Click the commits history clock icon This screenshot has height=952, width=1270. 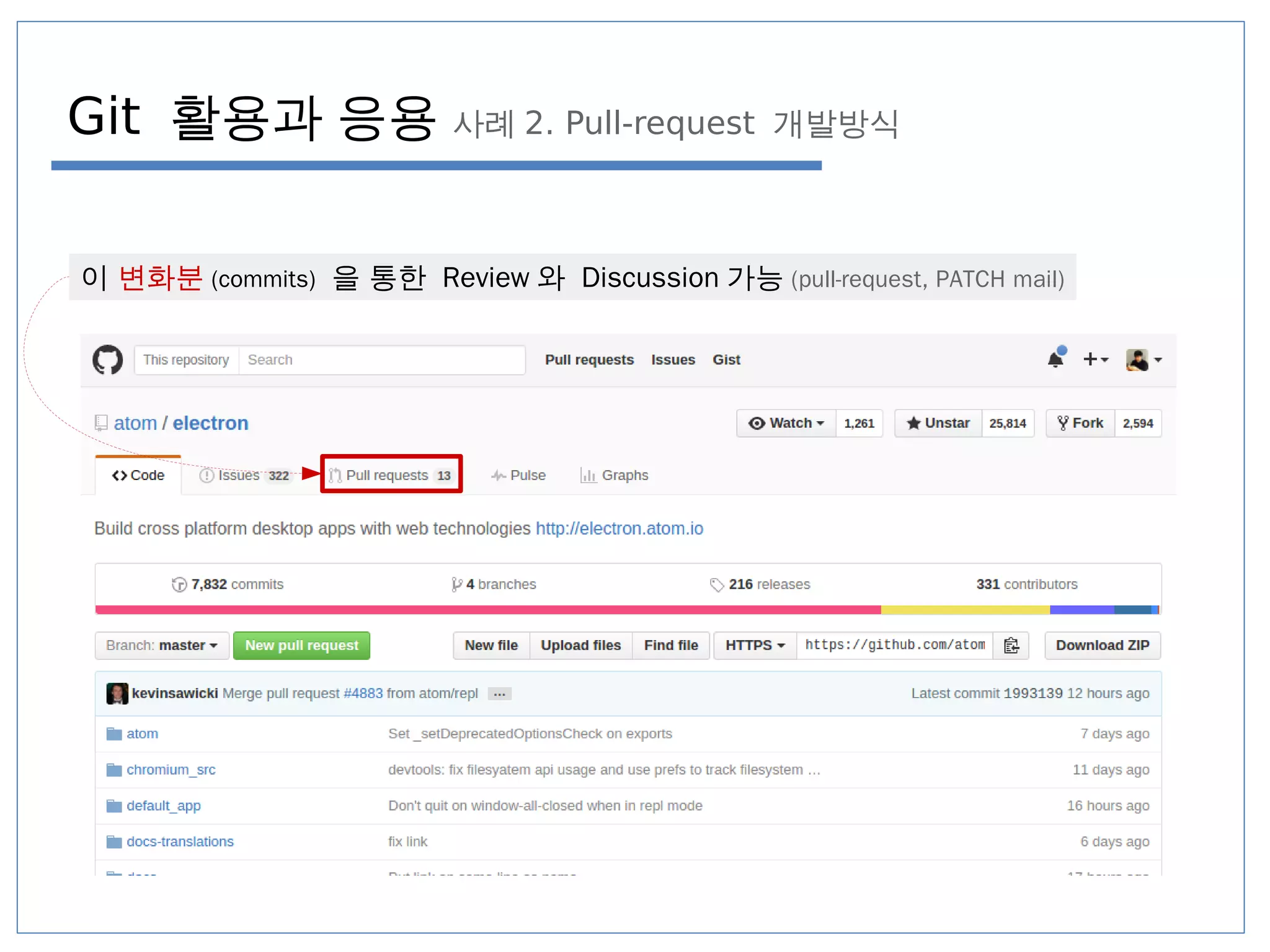pyautogui.click(x=179, y=585)
